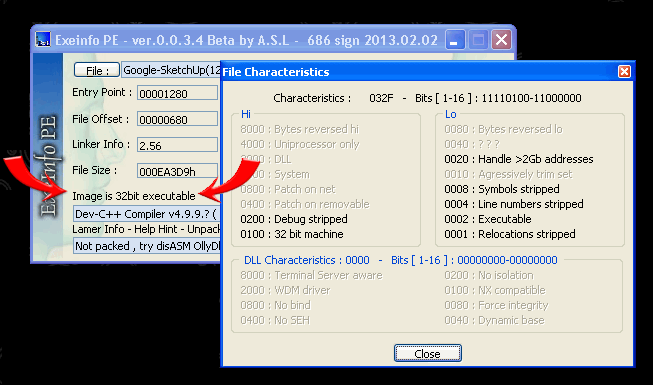Viewport: 653px width, 385px height.
Task: Minimize the Exeinfo PE window
Action: tap(455, 40)
